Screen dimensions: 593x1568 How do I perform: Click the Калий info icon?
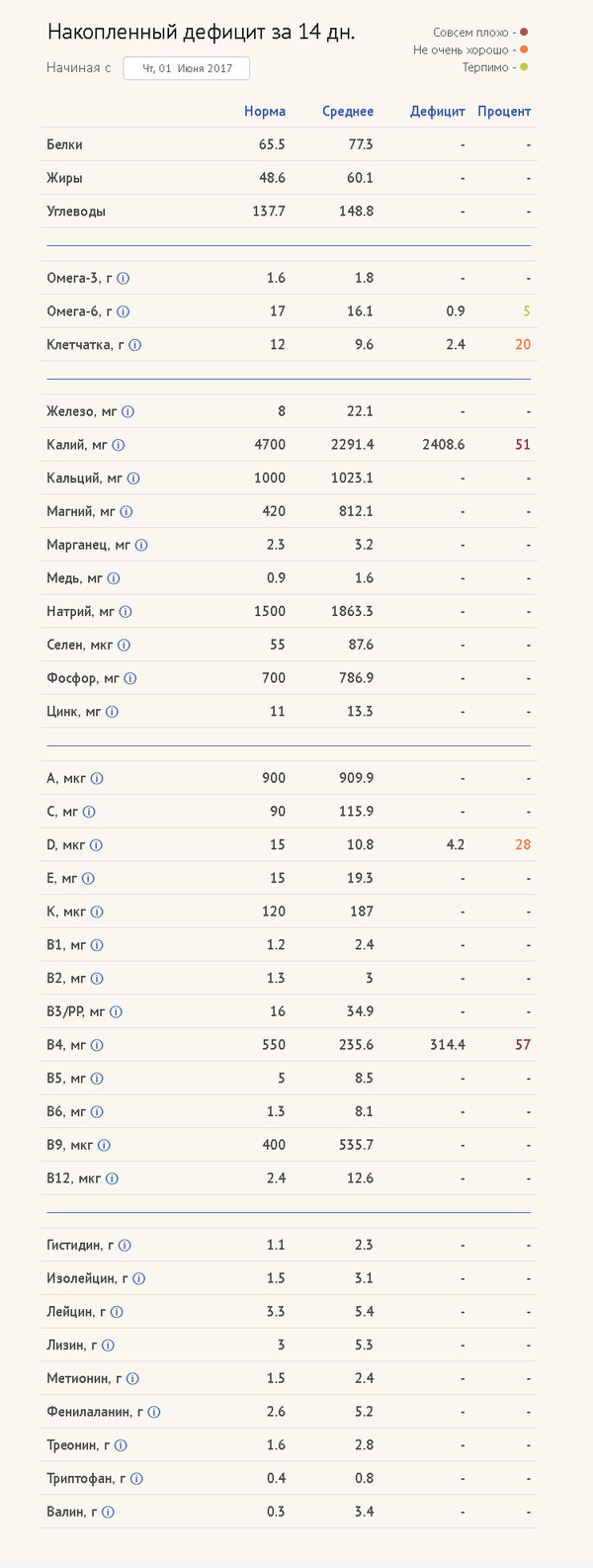point(119,445)
